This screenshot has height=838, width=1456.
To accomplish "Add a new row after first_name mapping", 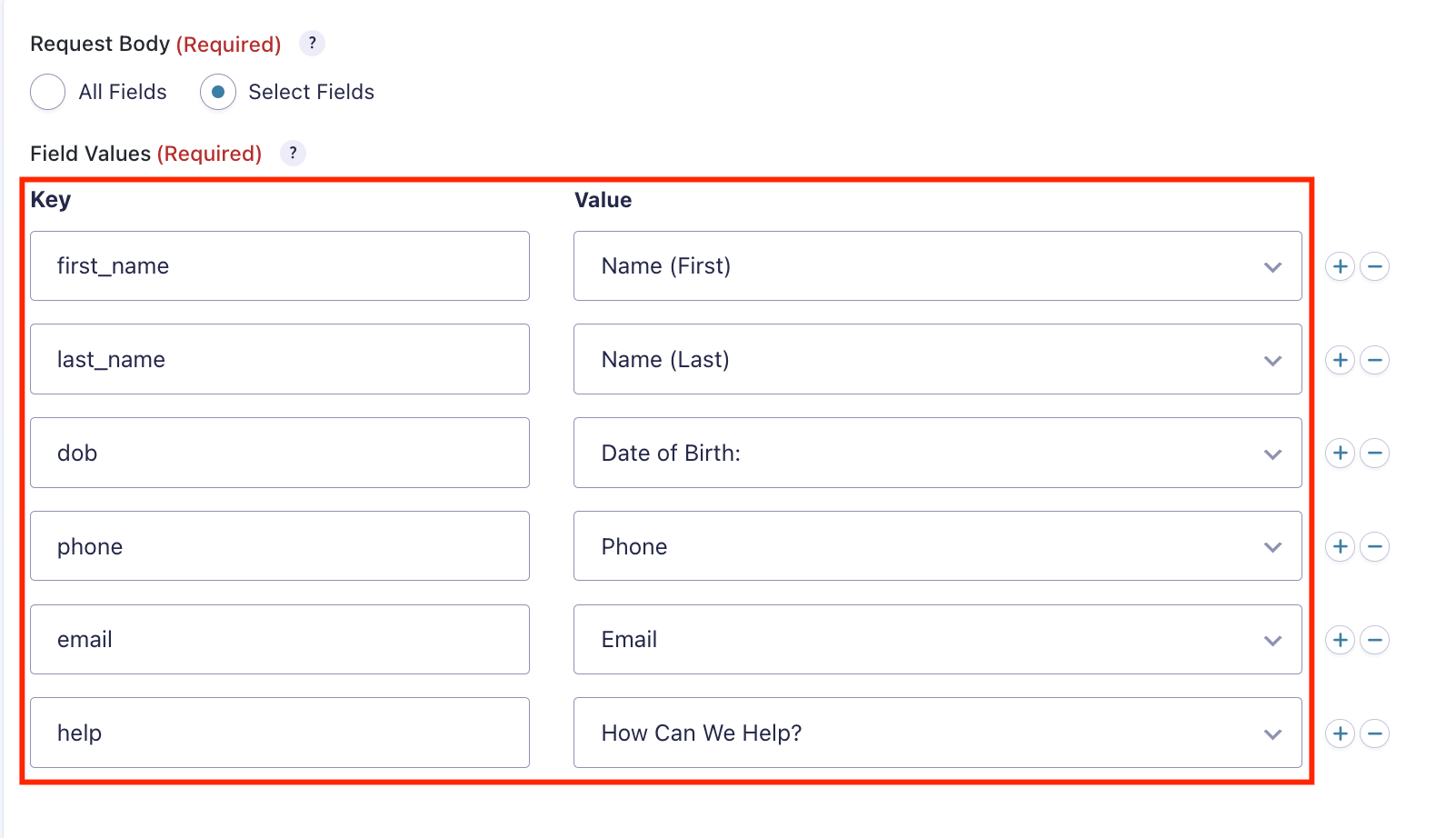I will pyautogui.click(x=1341, y=266).
